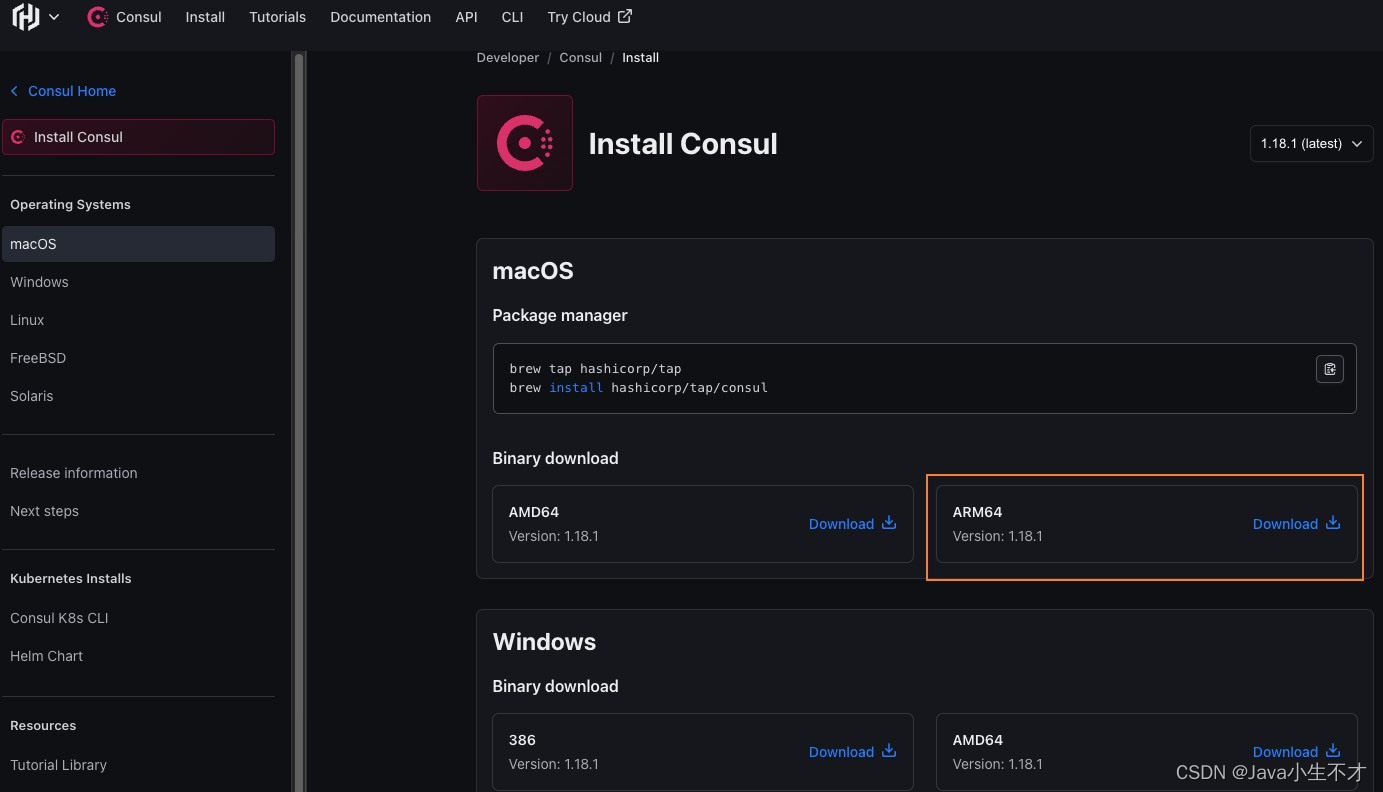Image resolution: width=1383 pixels, height=792 pixels.
Task: Click back chevron beside Consul Home
Action: coord(14,91)
